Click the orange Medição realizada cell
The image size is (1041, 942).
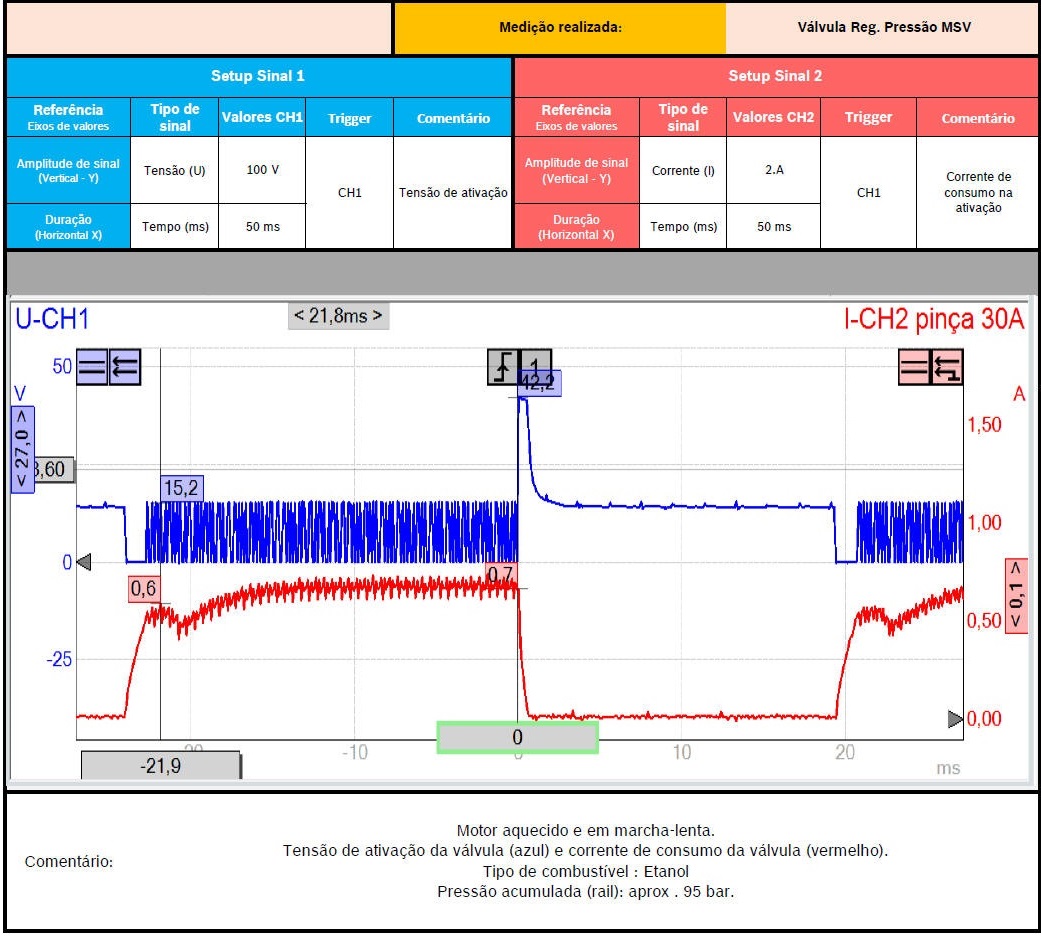(560, 28)
